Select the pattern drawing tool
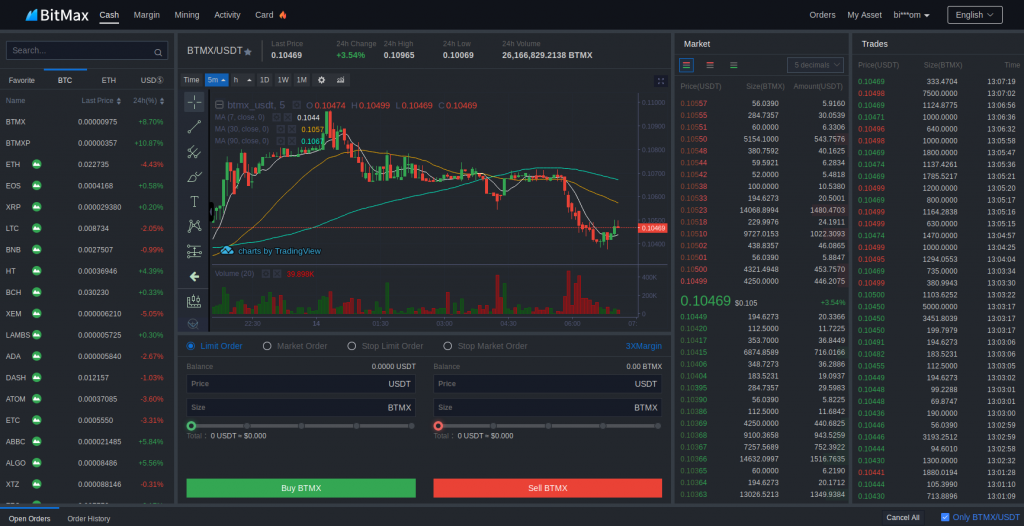This screenshot has width=1024, height=526. pos(194,226)
